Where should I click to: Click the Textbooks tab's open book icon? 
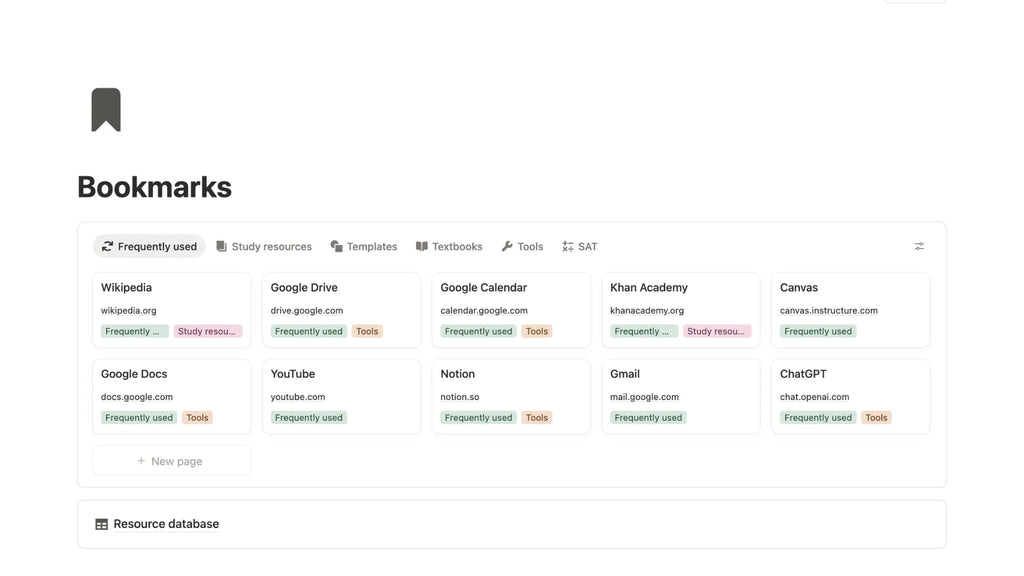(x=421, y=246)
